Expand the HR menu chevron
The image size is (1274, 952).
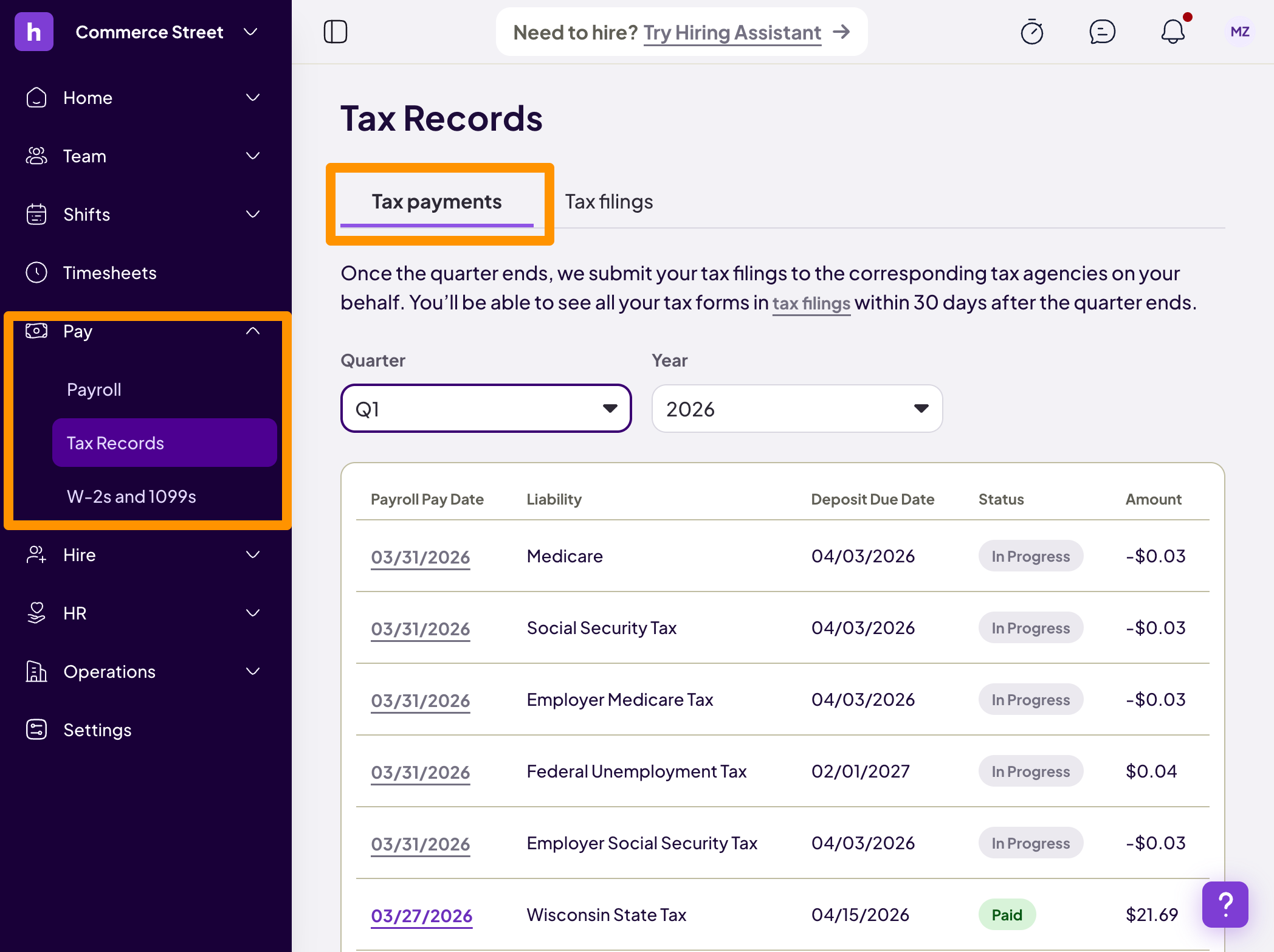point(253,613)
